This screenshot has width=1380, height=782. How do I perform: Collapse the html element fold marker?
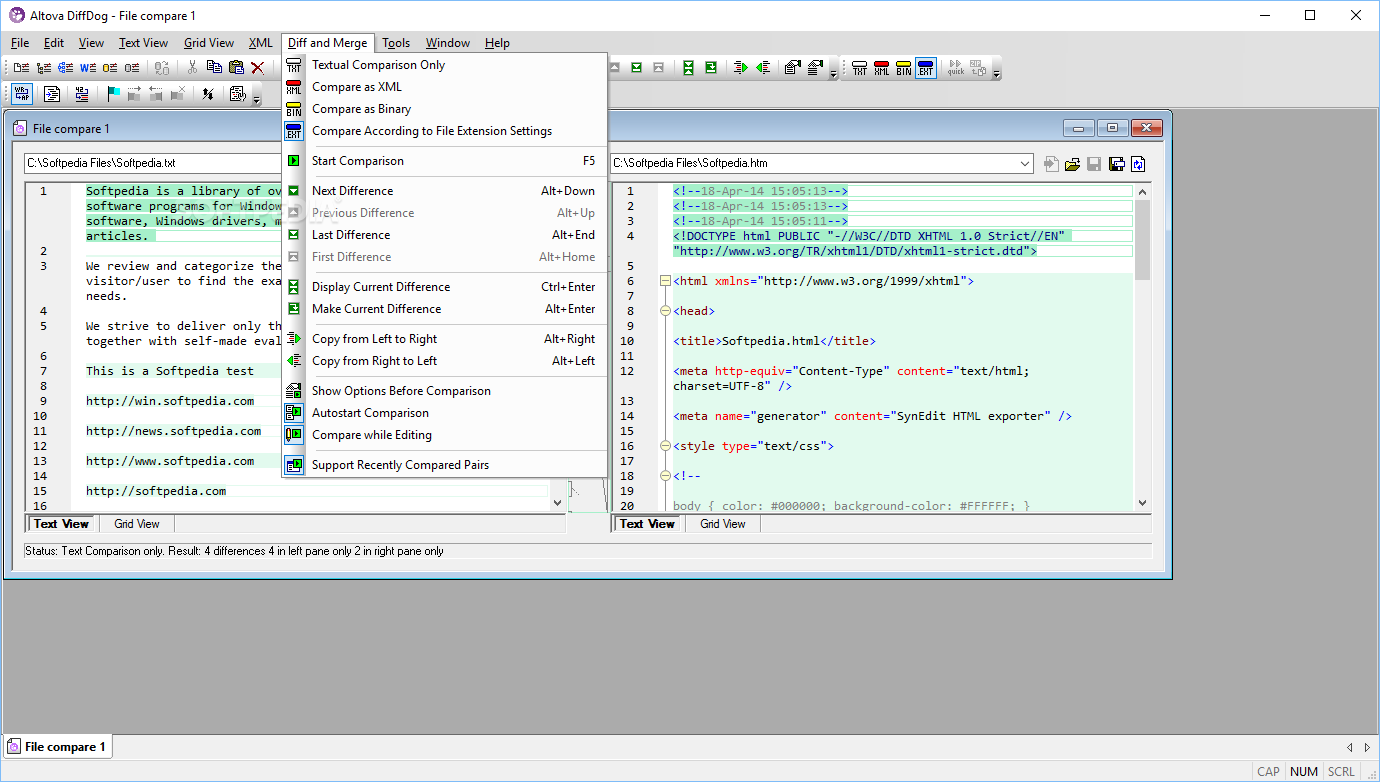665,281
